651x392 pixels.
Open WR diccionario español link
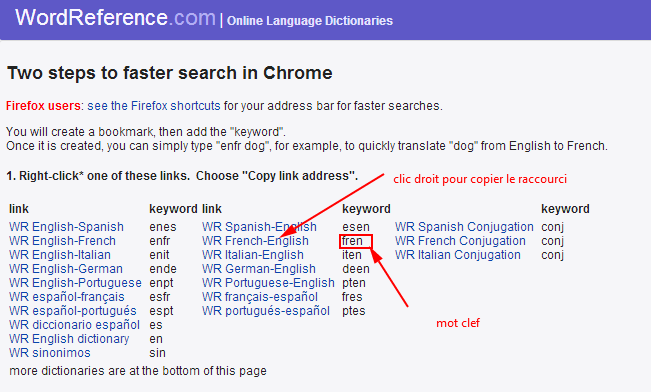74,325
